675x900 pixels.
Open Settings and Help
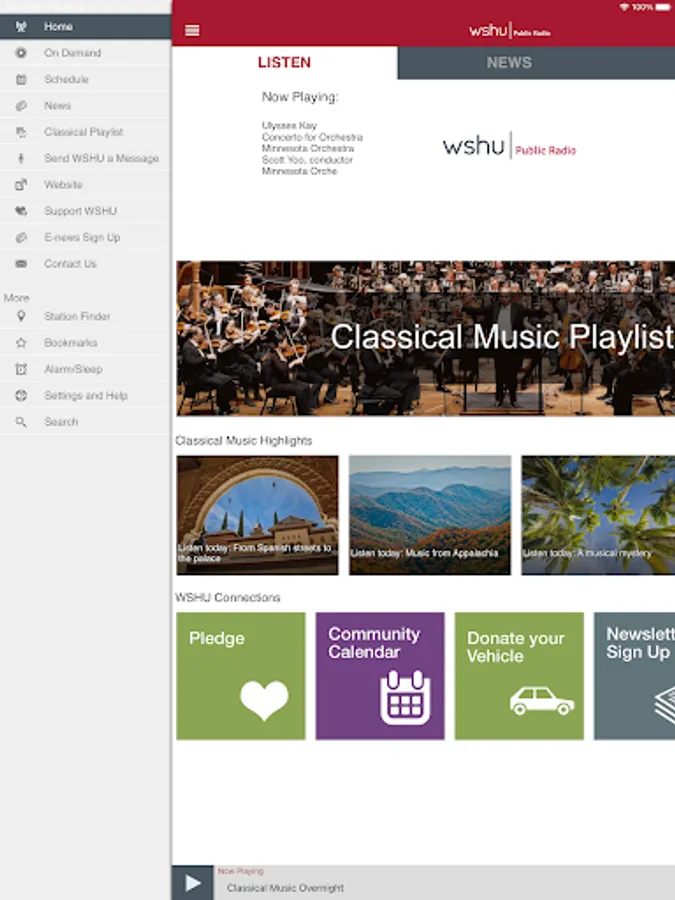point(85,395)
